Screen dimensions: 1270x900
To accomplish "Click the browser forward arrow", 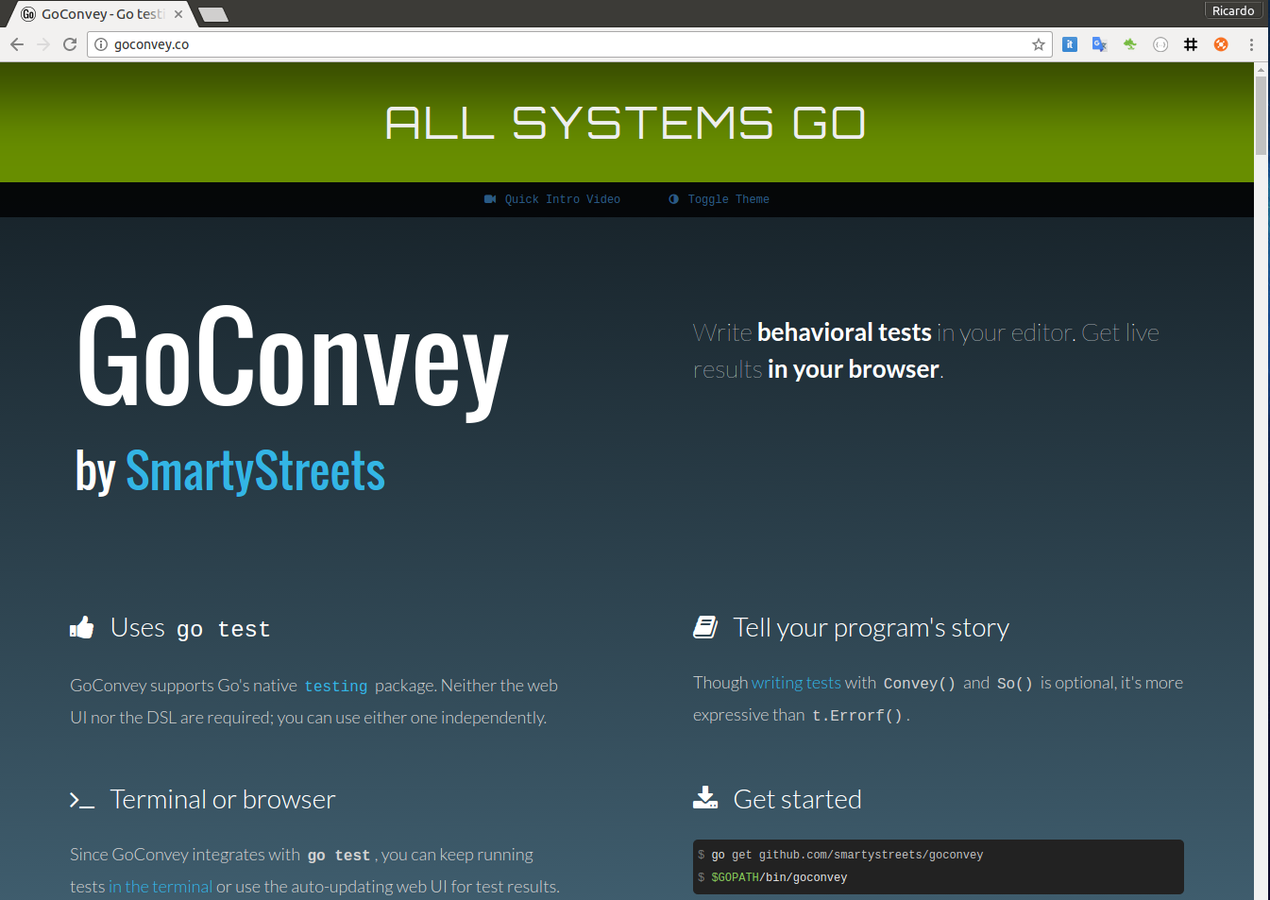I will tap(43, 44).
